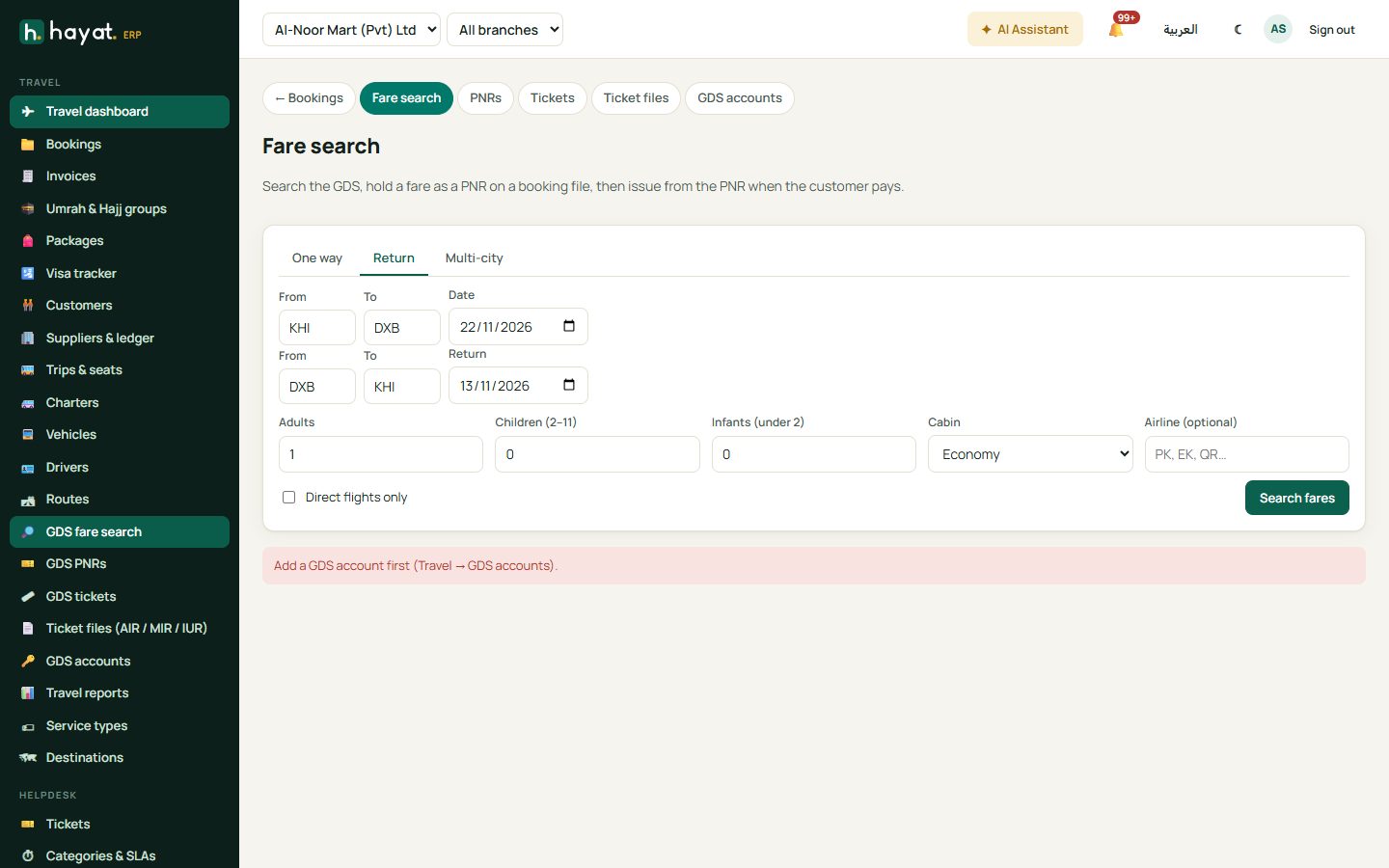Click the GDS accounts key icon
Viewport: 1389px width, 868px height.
[x=28, y=662]
